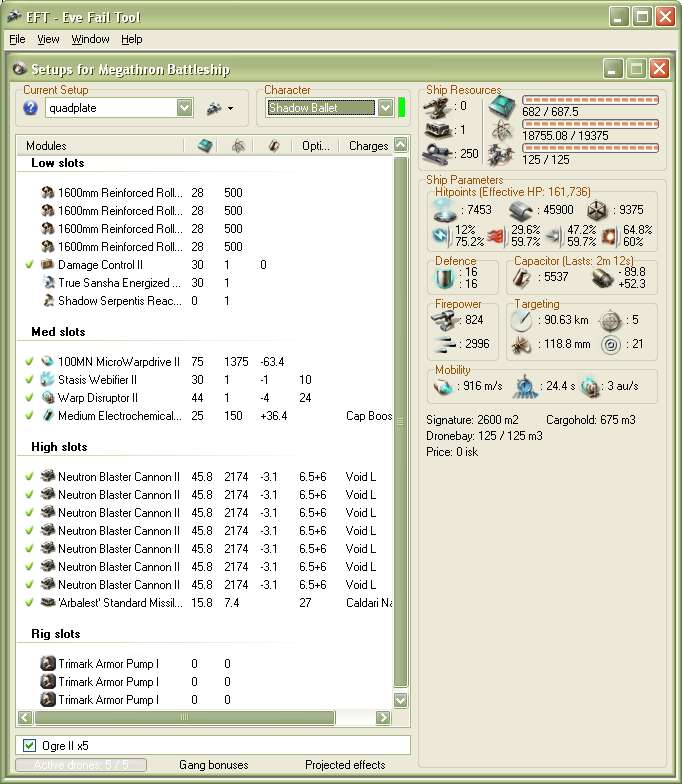The height and width of the screenshot is (784, 682).
Task: Open the Character Shadow Ballet dropdown
Action: tap(385, 108)
